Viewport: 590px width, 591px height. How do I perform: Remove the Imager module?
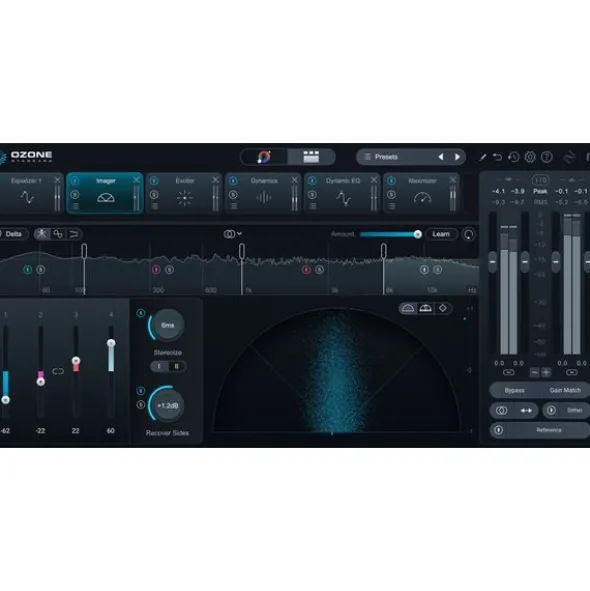click(x=136, y=180)
